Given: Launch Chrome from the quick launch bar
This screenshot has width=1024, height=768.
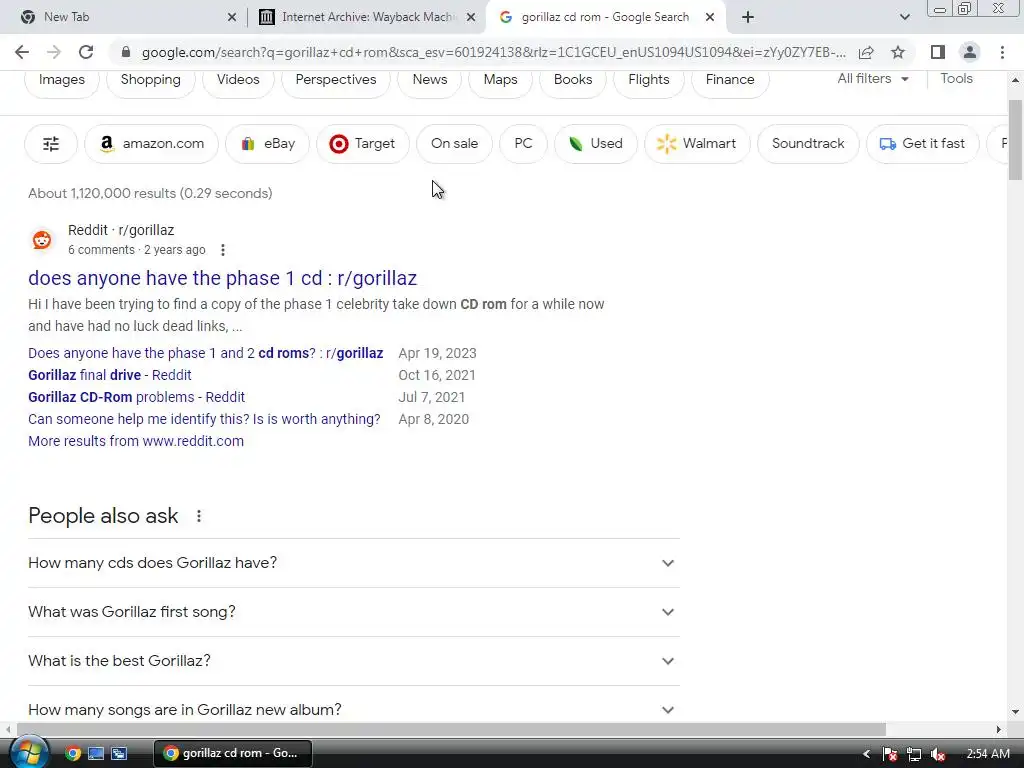Looking at the screenshot, I should click(x=73, y=753).
